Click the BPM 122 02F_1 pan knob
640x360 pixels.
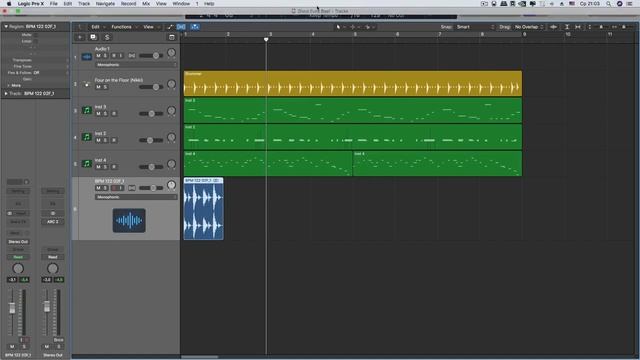tap(171, 185)
